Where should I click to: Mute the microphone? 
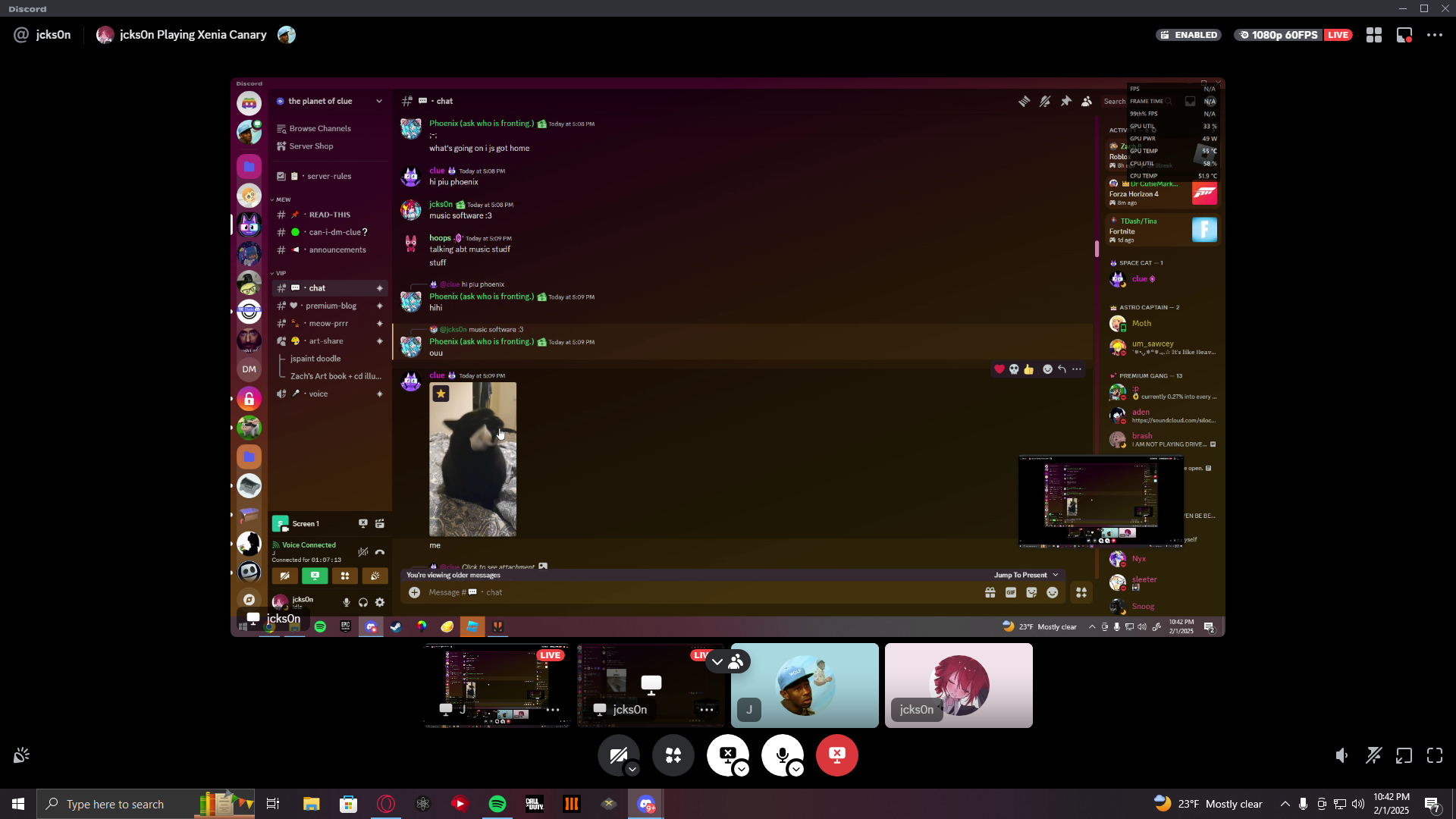[x=781, y=755]
